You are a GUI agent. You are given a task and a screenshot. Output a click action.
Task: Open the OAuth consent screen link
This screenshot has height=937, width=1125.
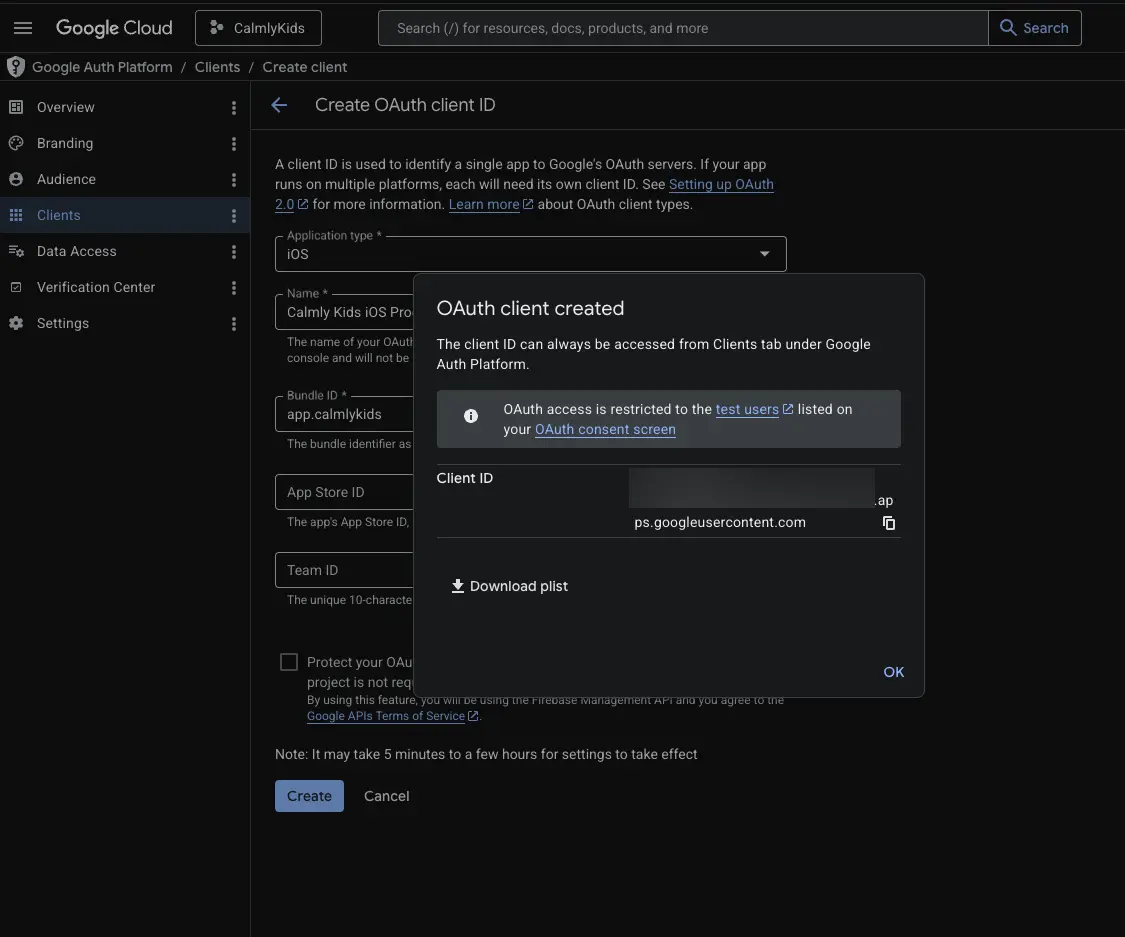point(605,429)
